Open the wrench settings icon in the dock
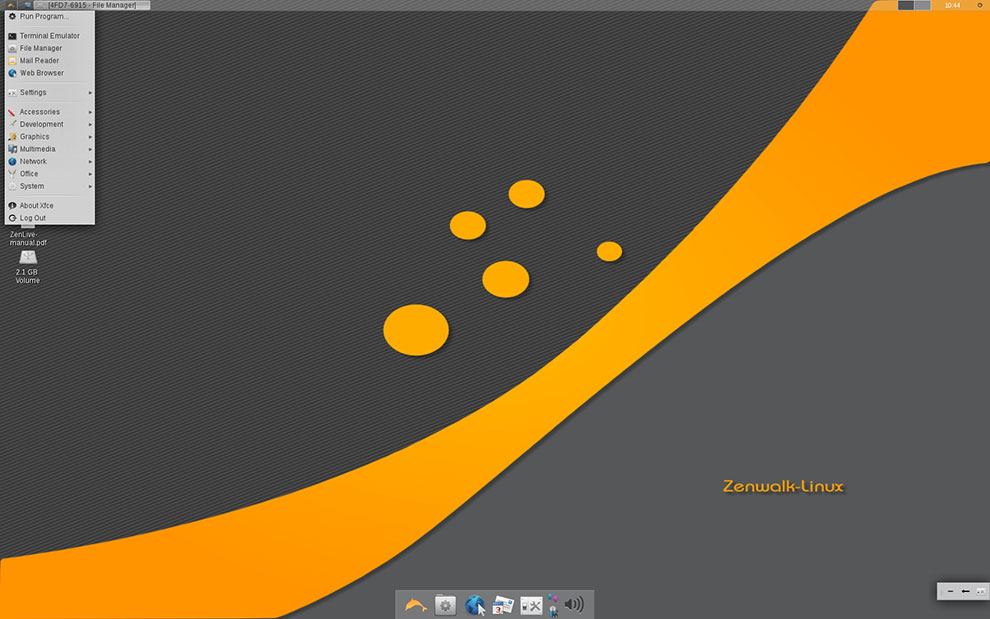990x619 pixels. [531, 606]
